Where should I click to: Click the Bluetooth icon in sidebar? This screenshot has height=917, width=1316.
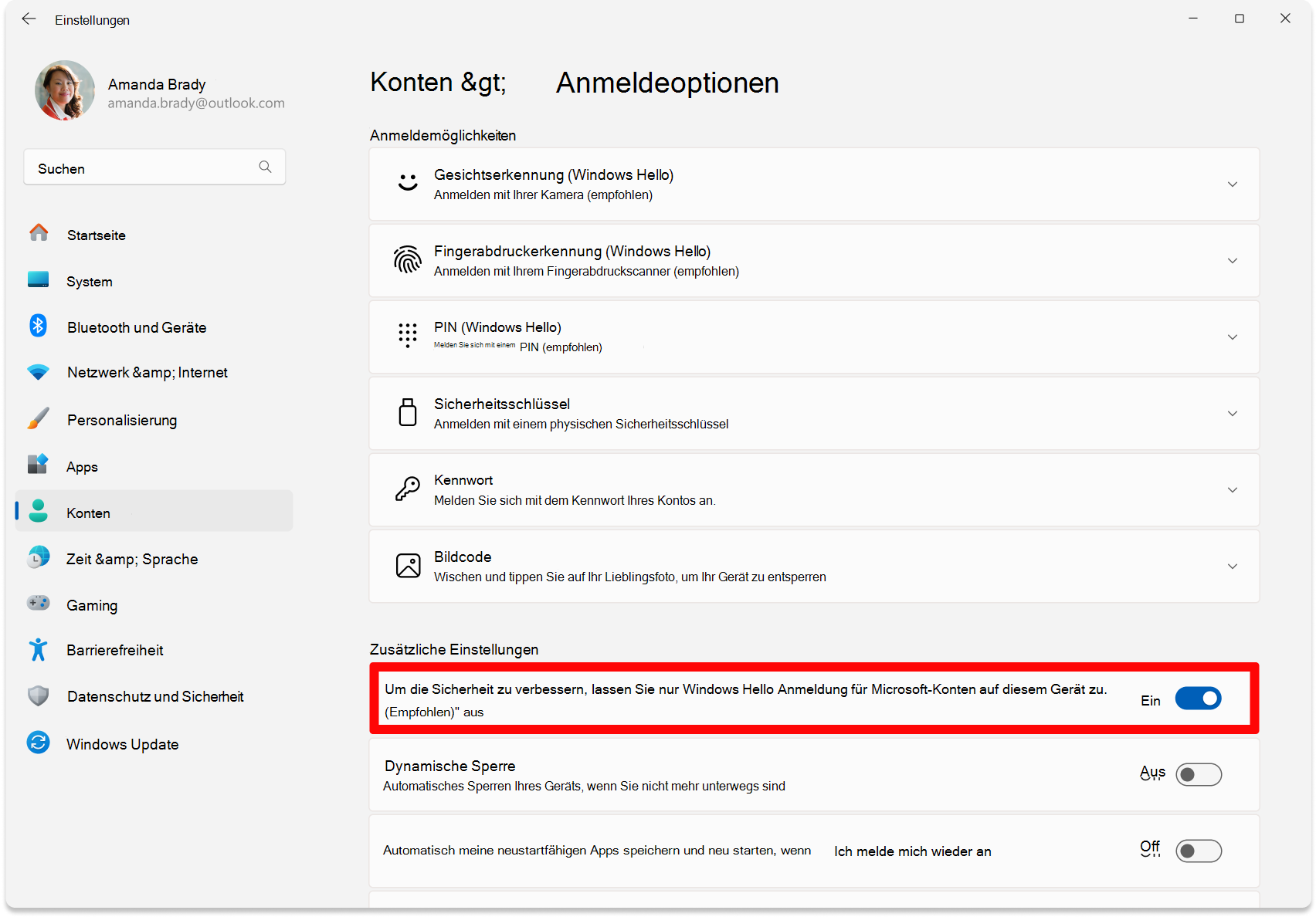[x=38, y=325]
